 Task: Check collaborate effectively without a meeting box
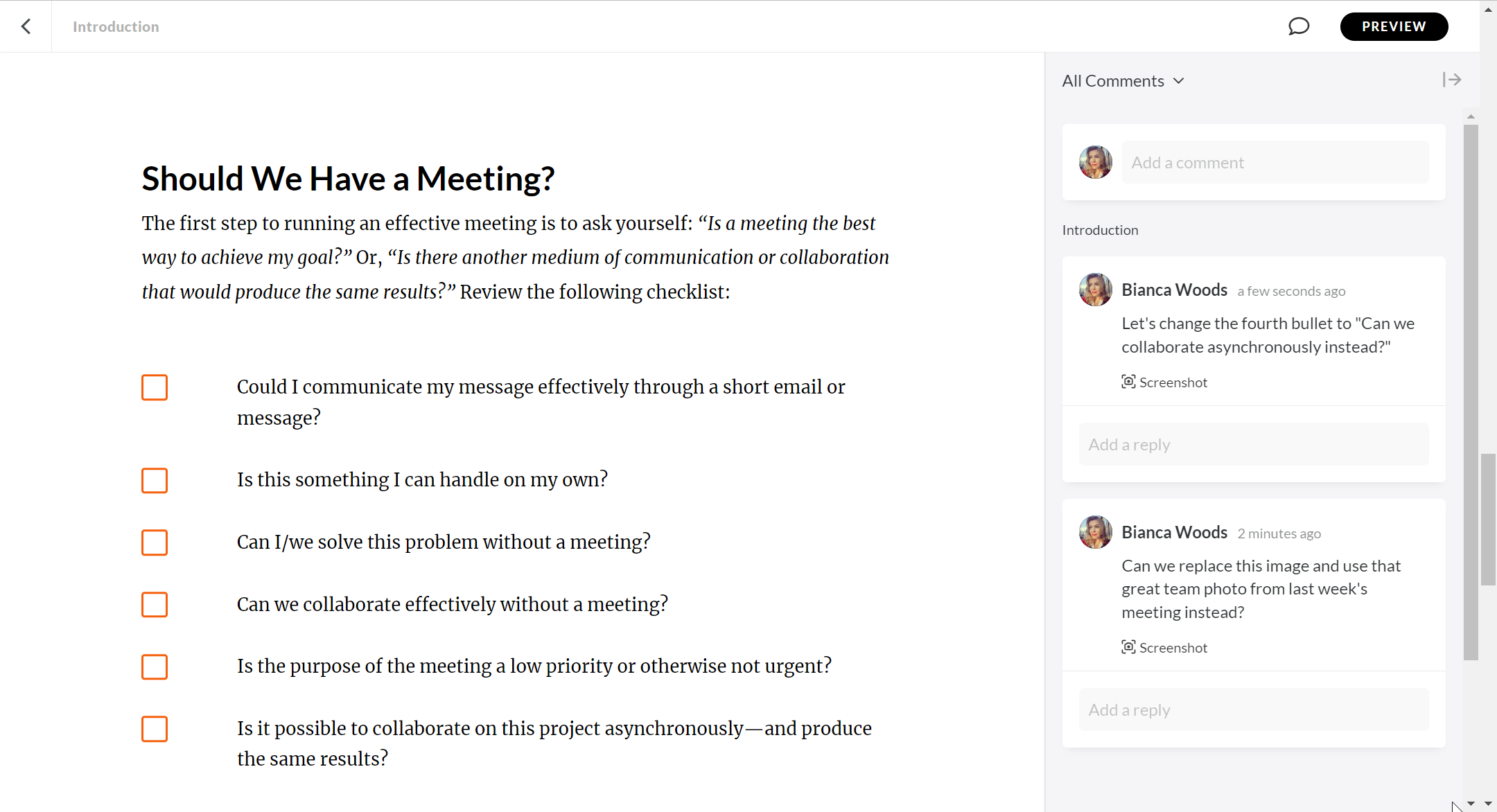[x=154, y=604]
